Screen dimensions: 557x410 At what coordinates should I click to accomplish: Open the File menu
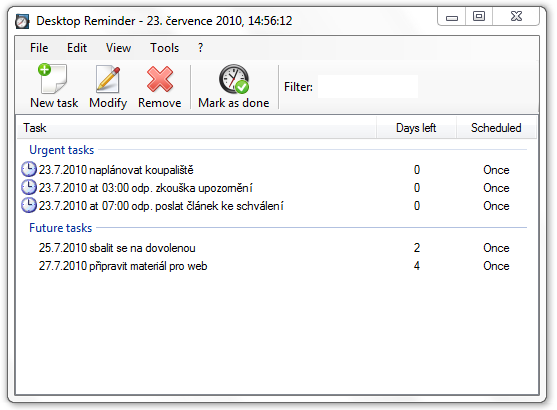point(39,48)
